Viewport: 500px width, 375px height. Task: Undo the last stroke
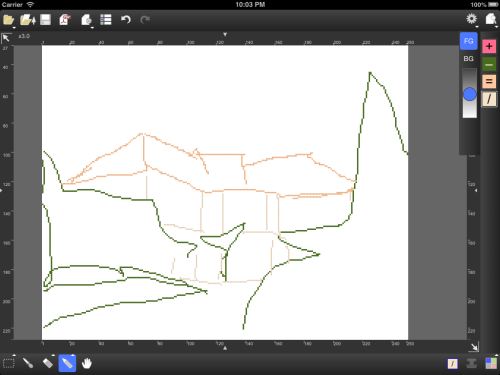[126, 20]
